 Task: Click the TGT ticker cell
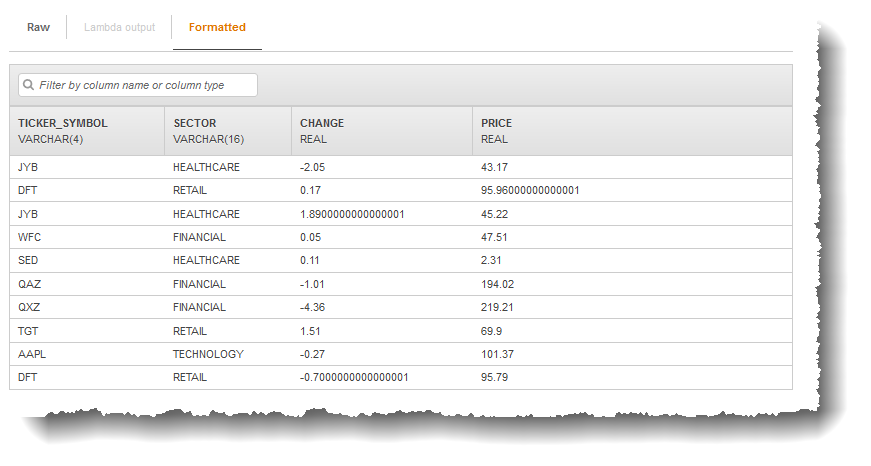click(x=29, y=331)
